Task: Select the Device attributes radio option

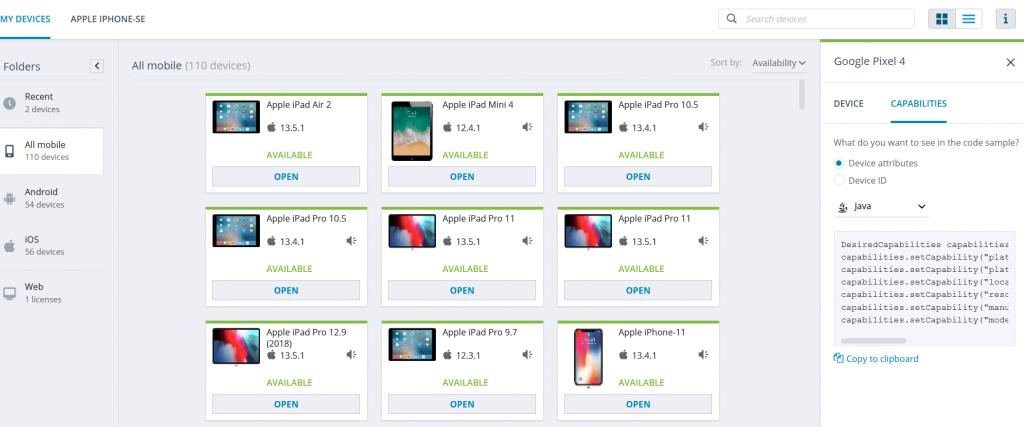Action: click(839, 162)
